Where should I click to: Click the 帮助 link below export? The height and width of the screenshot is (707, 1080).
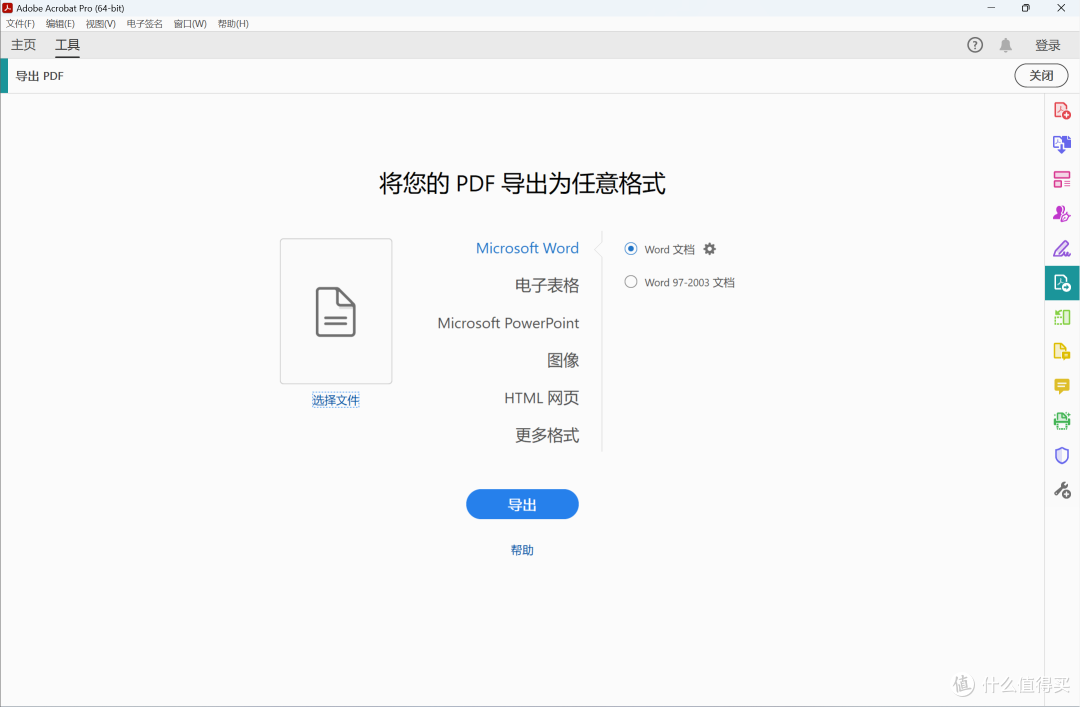click(522, 550)
